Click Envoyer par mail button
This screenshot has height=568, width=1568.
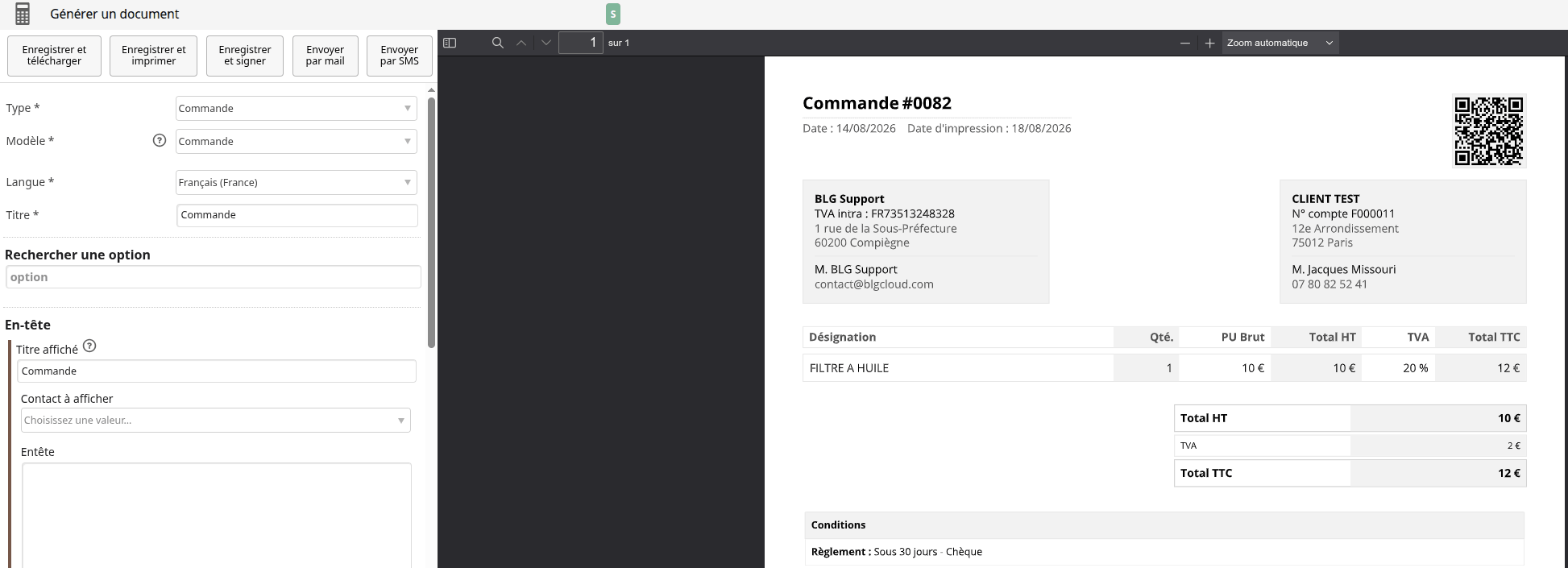click(326, 56)
